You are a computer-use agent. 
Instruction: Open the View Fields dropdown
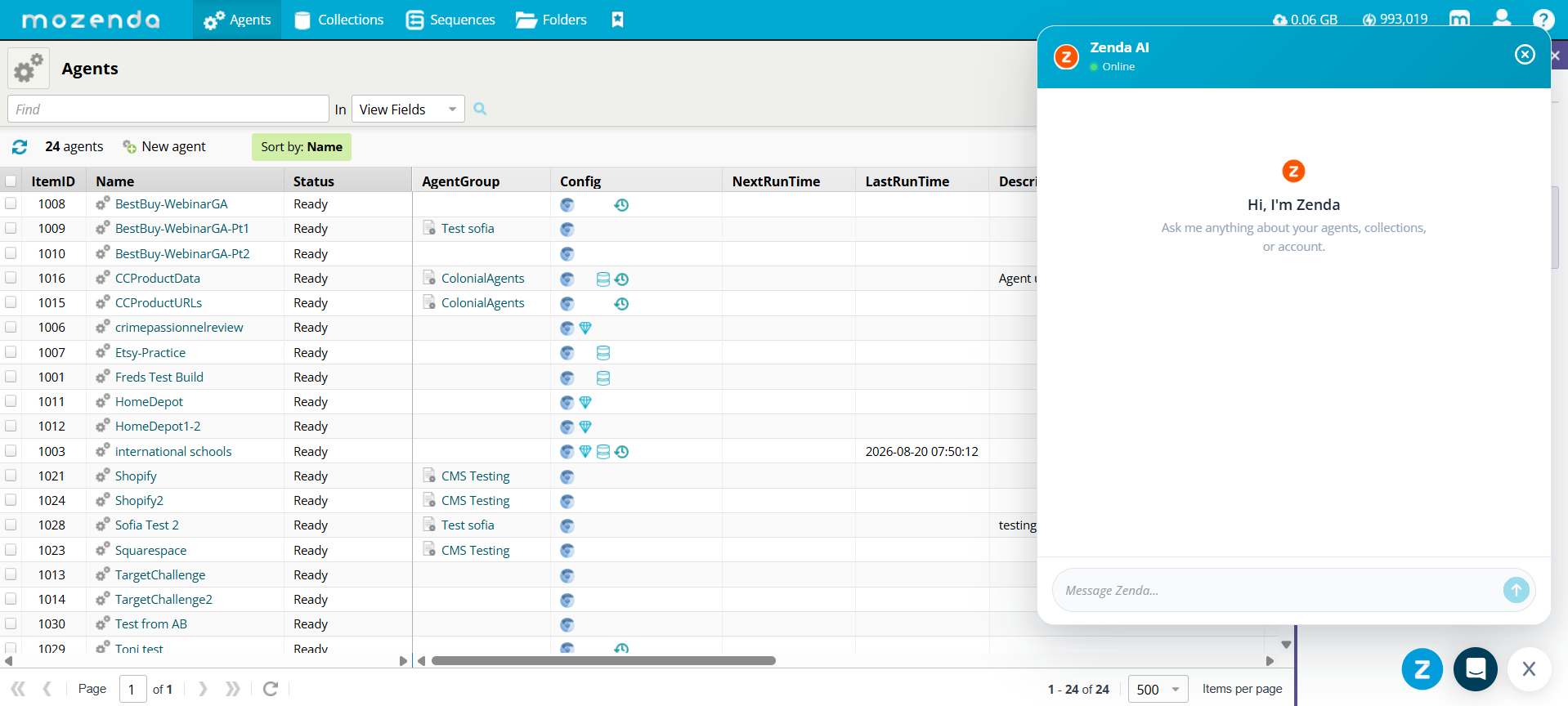(x=408, y=109)
